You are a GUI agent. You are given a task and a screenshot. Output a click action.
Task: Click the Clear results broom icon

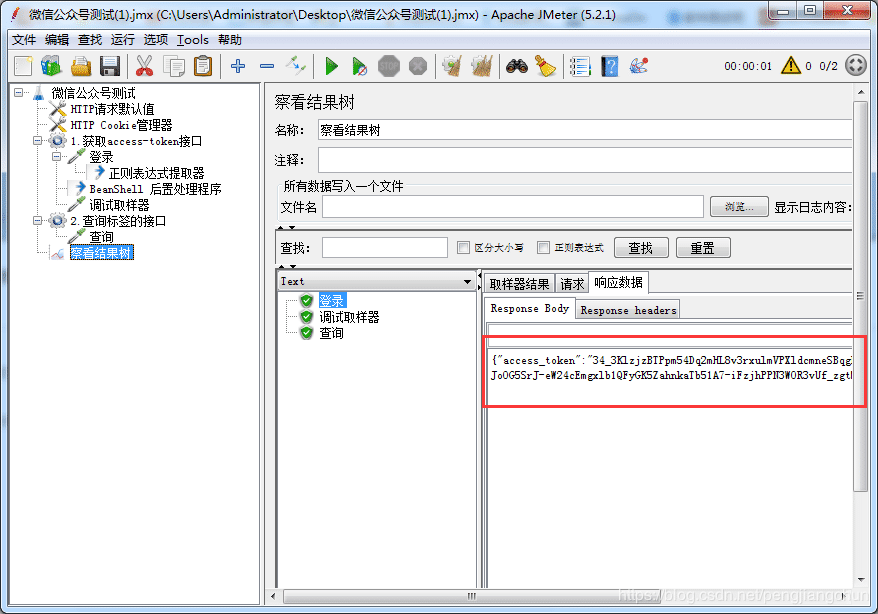pos(452,66)
